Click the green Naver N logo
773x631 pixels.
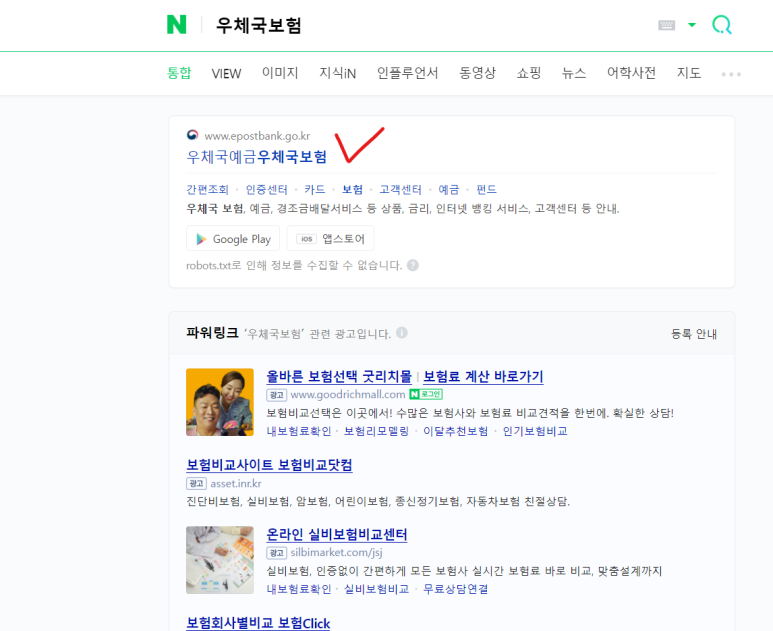point(176,25)
